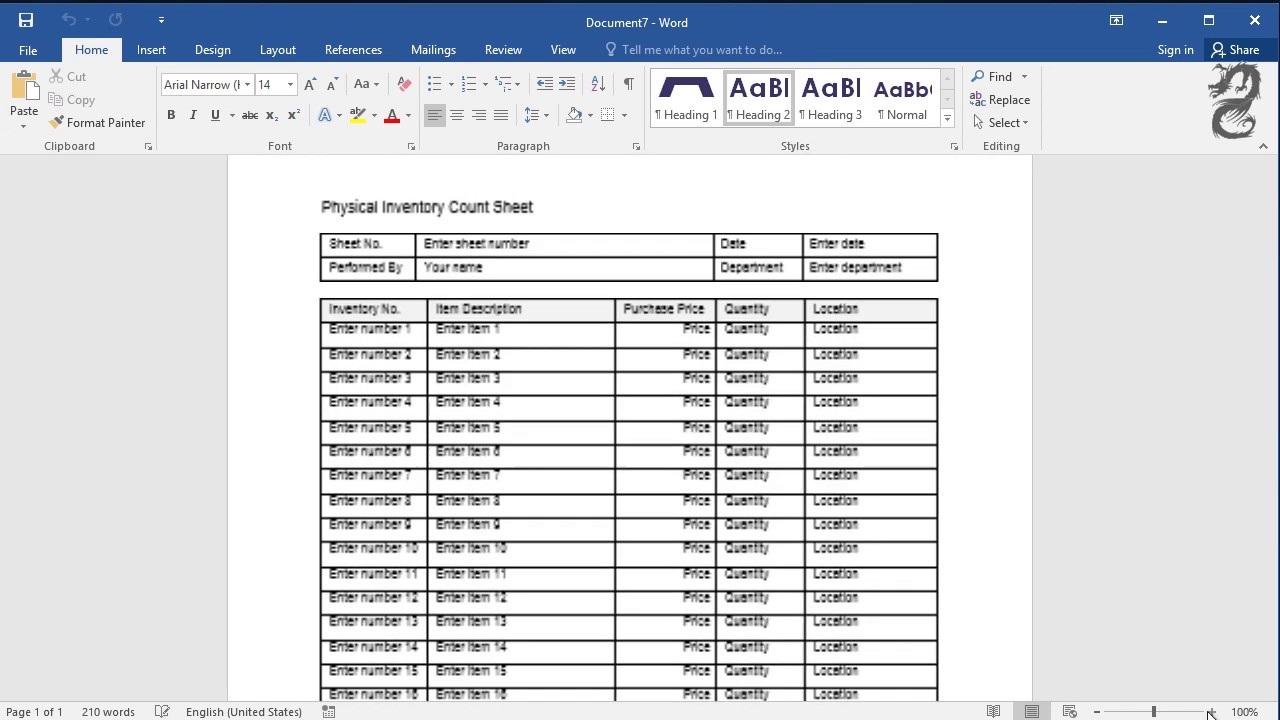Screen dimensions: 1280x720
Task: Click the Copy command
Action: pos(71,100)
